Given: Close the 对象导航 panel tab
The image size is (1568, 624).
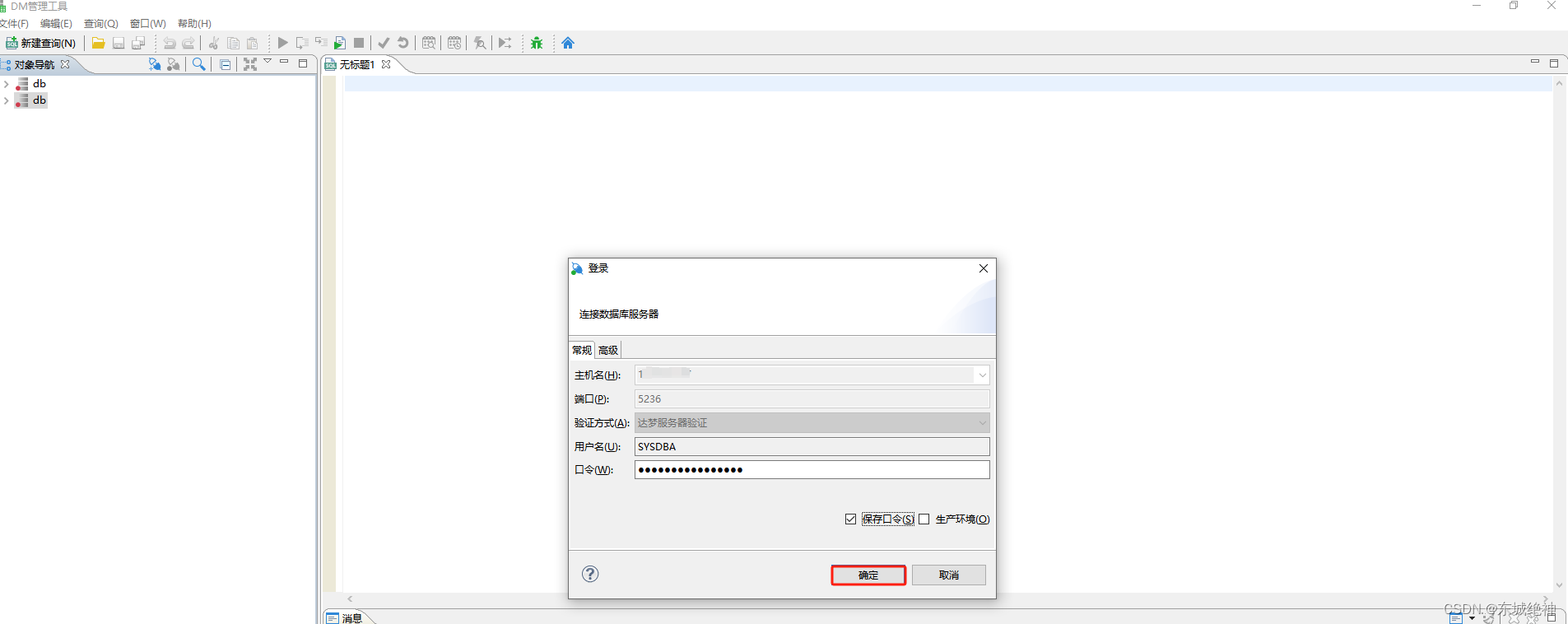Looking at the screenshot, I should tap(65, 64).
